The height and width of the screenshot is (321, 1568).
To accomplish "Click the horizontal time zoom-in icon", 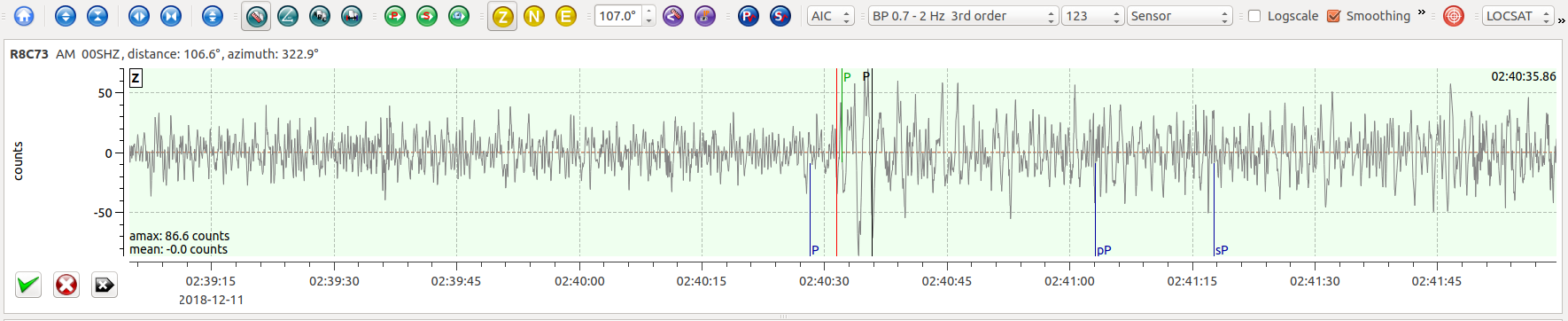I will (139, 16).
